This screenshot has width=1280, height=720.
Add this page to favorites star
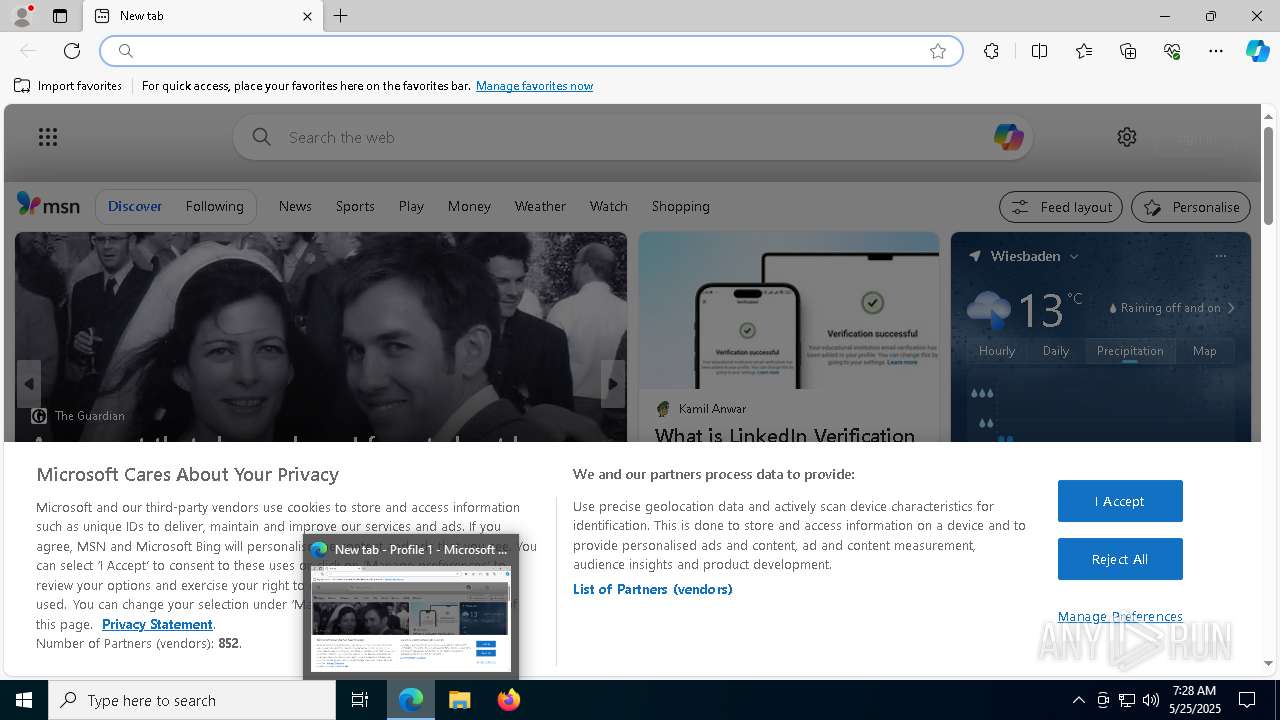pos(938,51)
